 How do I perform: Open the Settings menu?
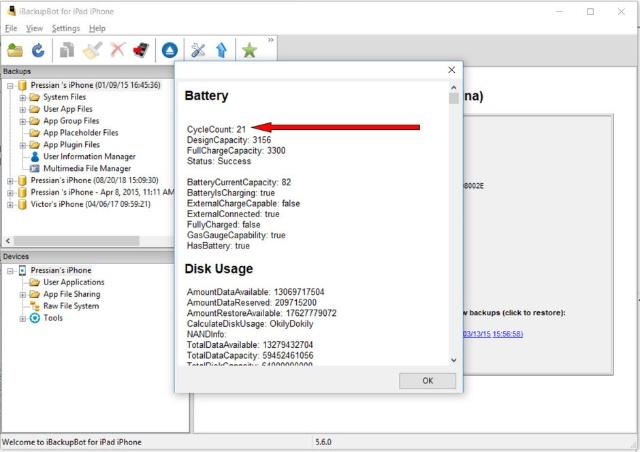65,28
